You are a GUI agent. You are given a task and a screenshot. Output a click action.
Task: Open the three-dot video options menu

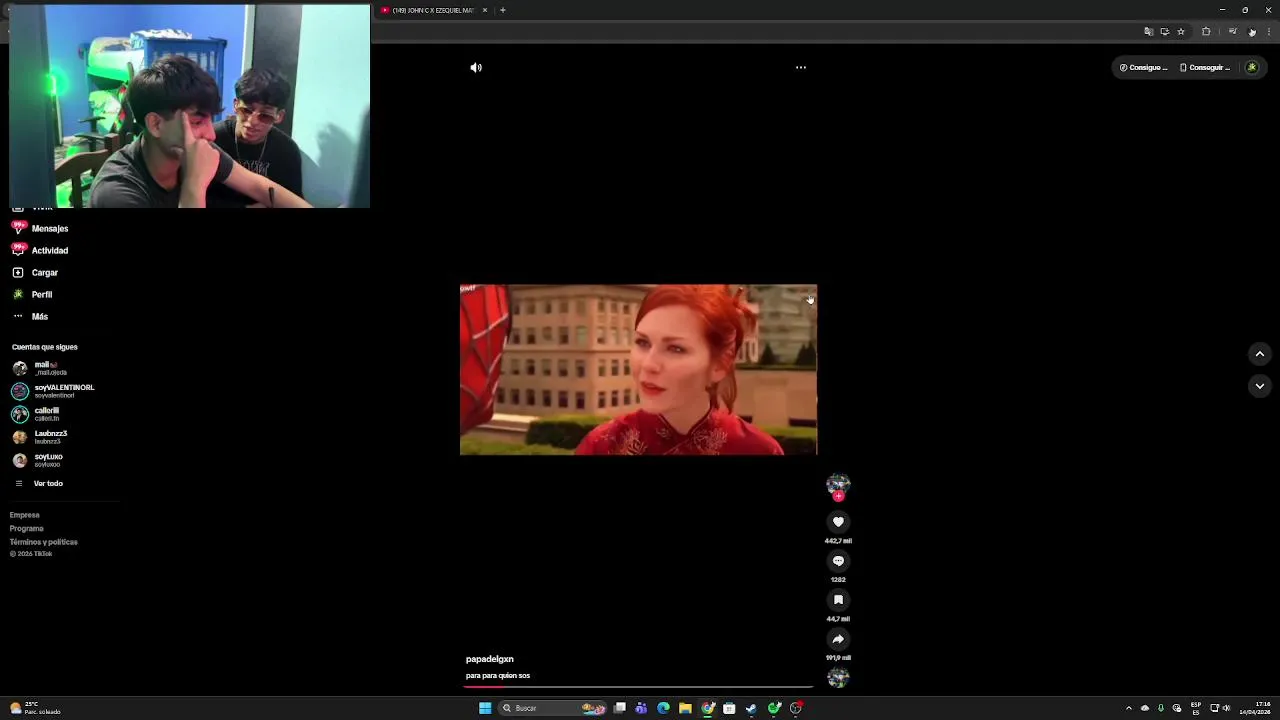tap(800, 68)
